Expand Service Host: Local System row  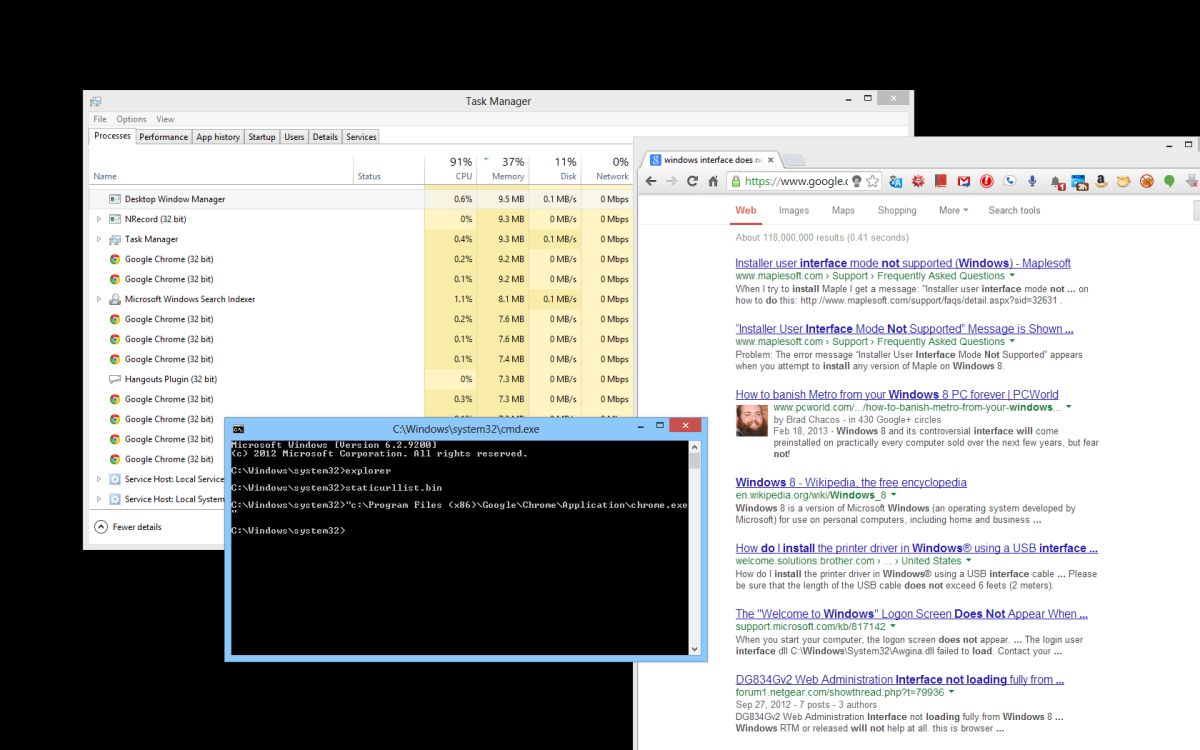[98, 499]
